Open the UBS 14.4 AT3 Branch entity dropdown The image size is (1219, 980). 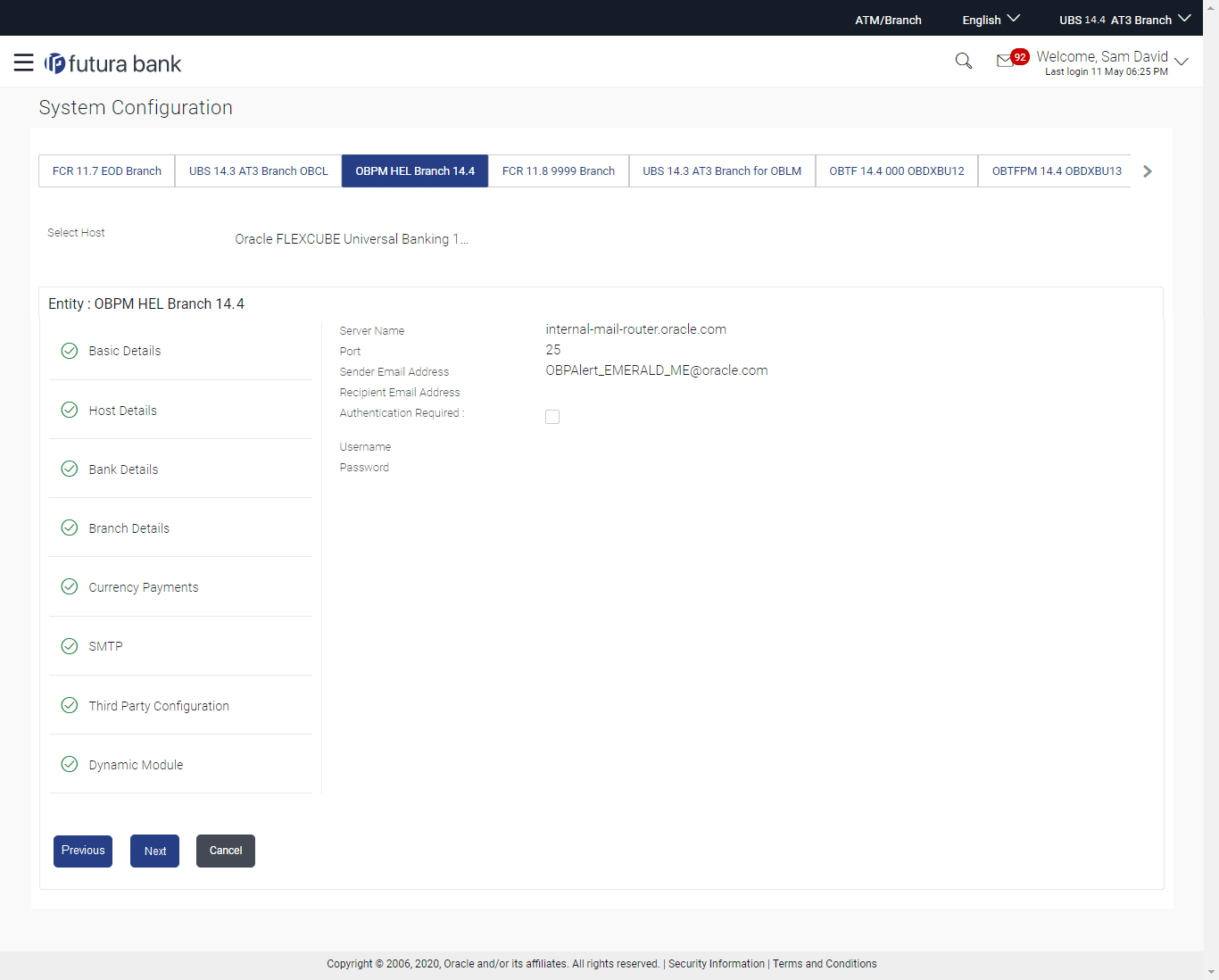click(1124, 20)
